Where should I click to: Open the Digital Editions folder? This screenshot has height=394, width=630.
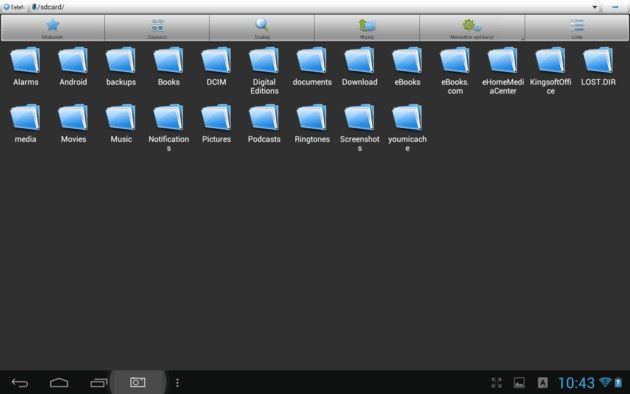(264, 71)
